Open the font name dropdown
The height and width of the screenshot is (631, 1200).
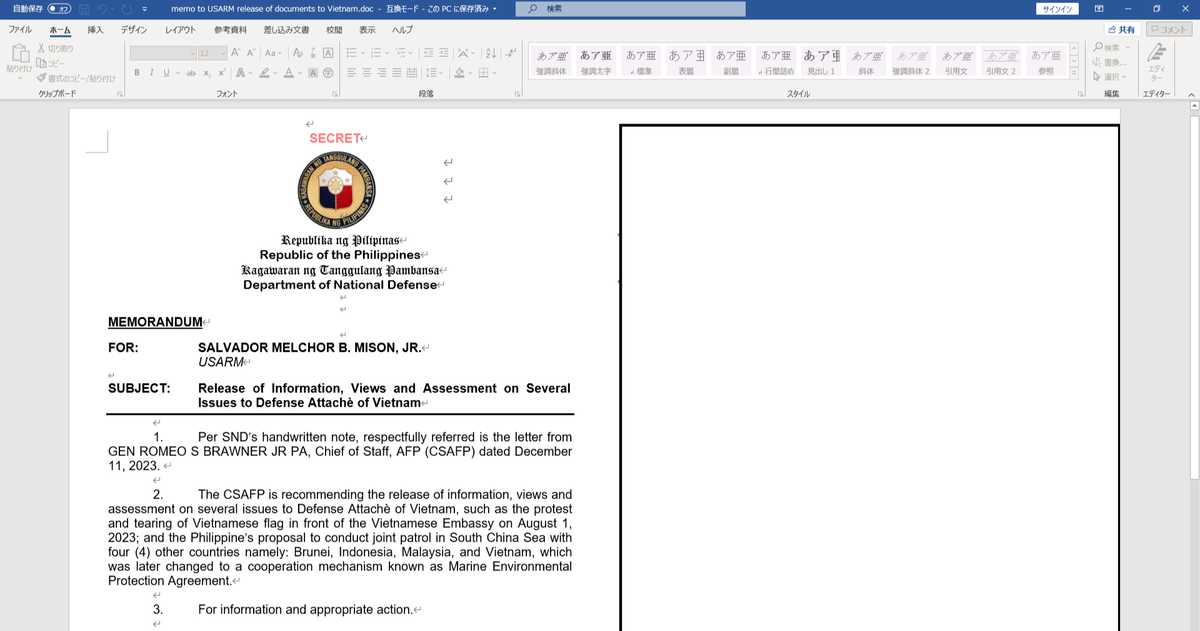pyautogui.click(x=192, y=52)
